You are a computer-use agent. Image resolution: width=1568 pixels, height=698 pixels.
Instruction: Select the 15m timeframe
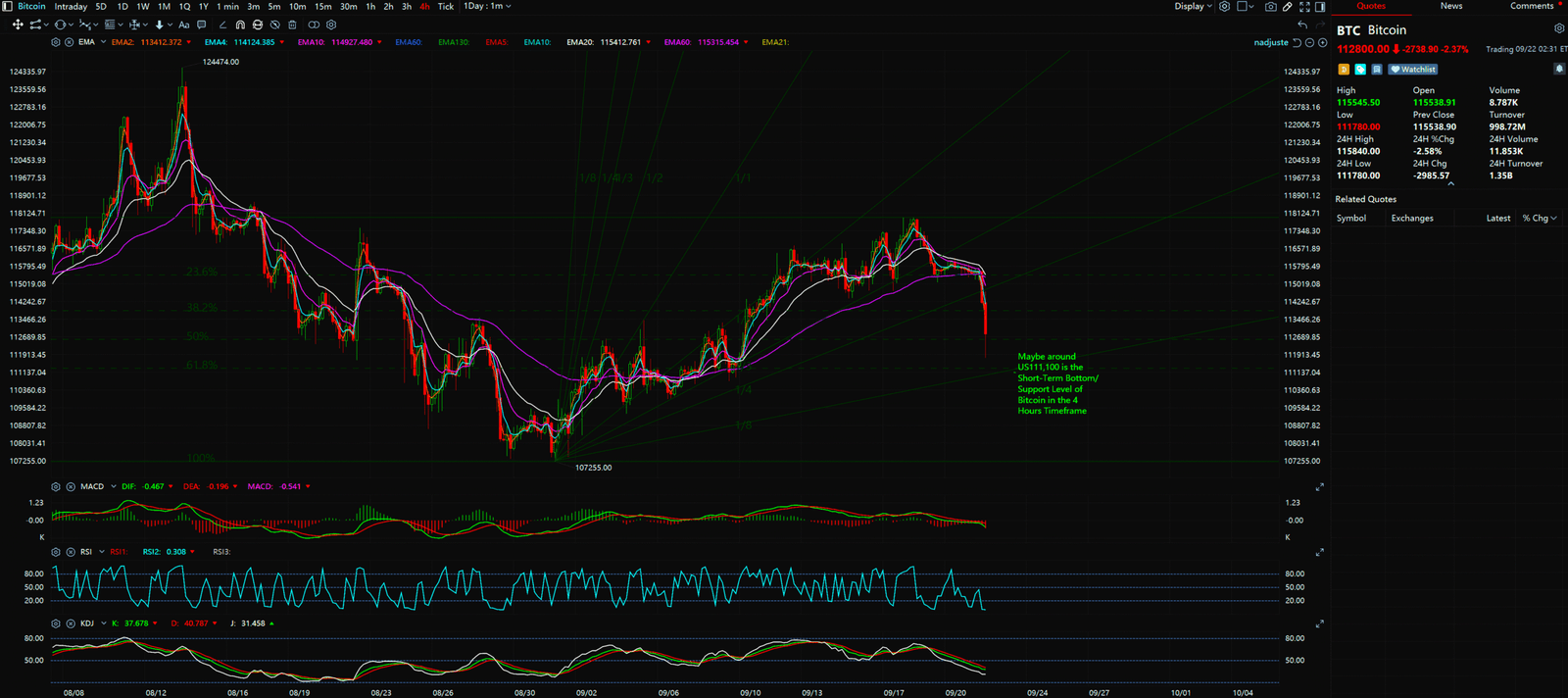[x=322, y=6]
